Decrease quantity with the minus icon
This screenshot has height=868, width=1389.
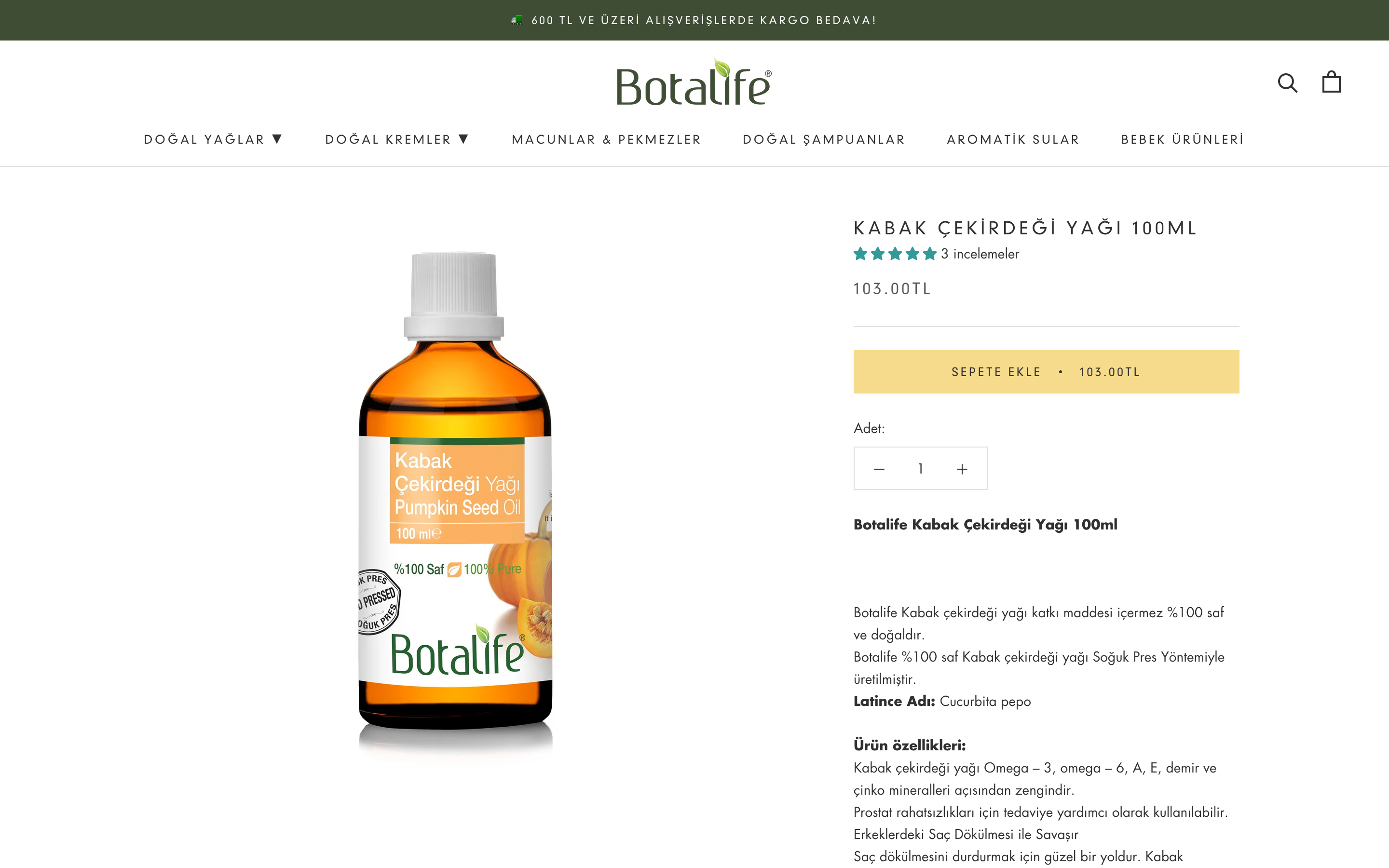(879, 469)
